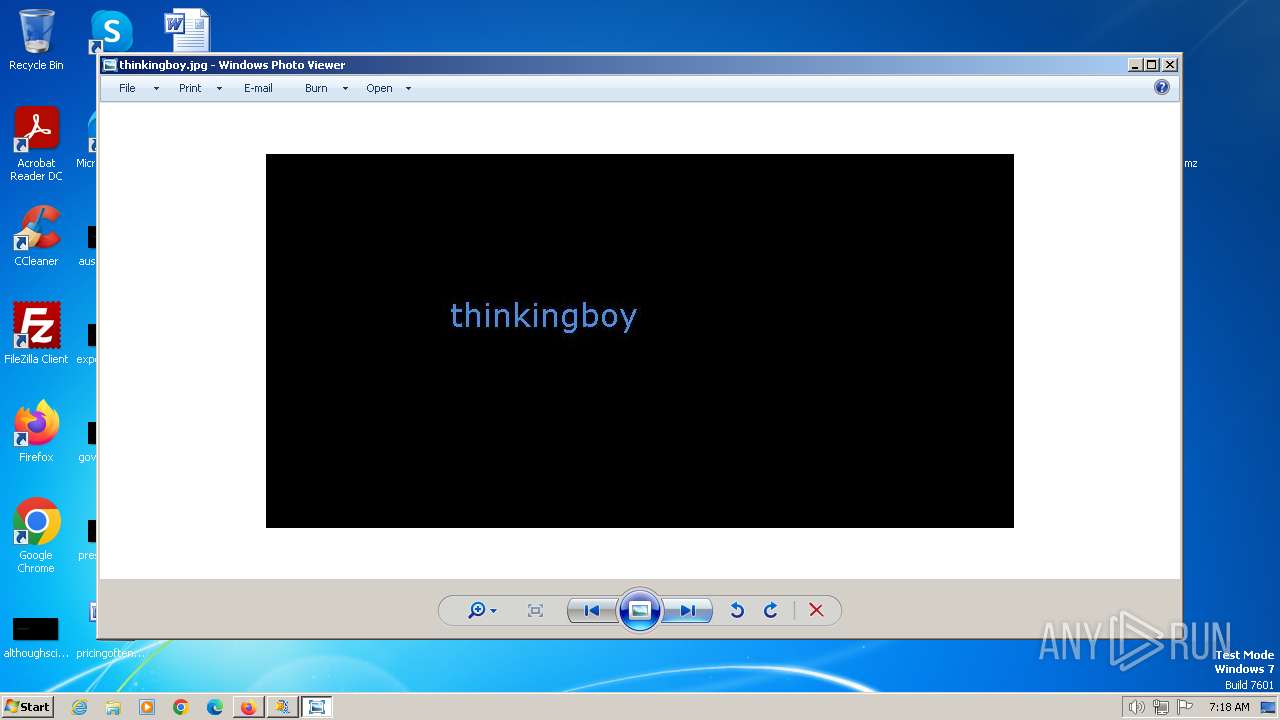Open the Print menu

(x=190, y=88)
